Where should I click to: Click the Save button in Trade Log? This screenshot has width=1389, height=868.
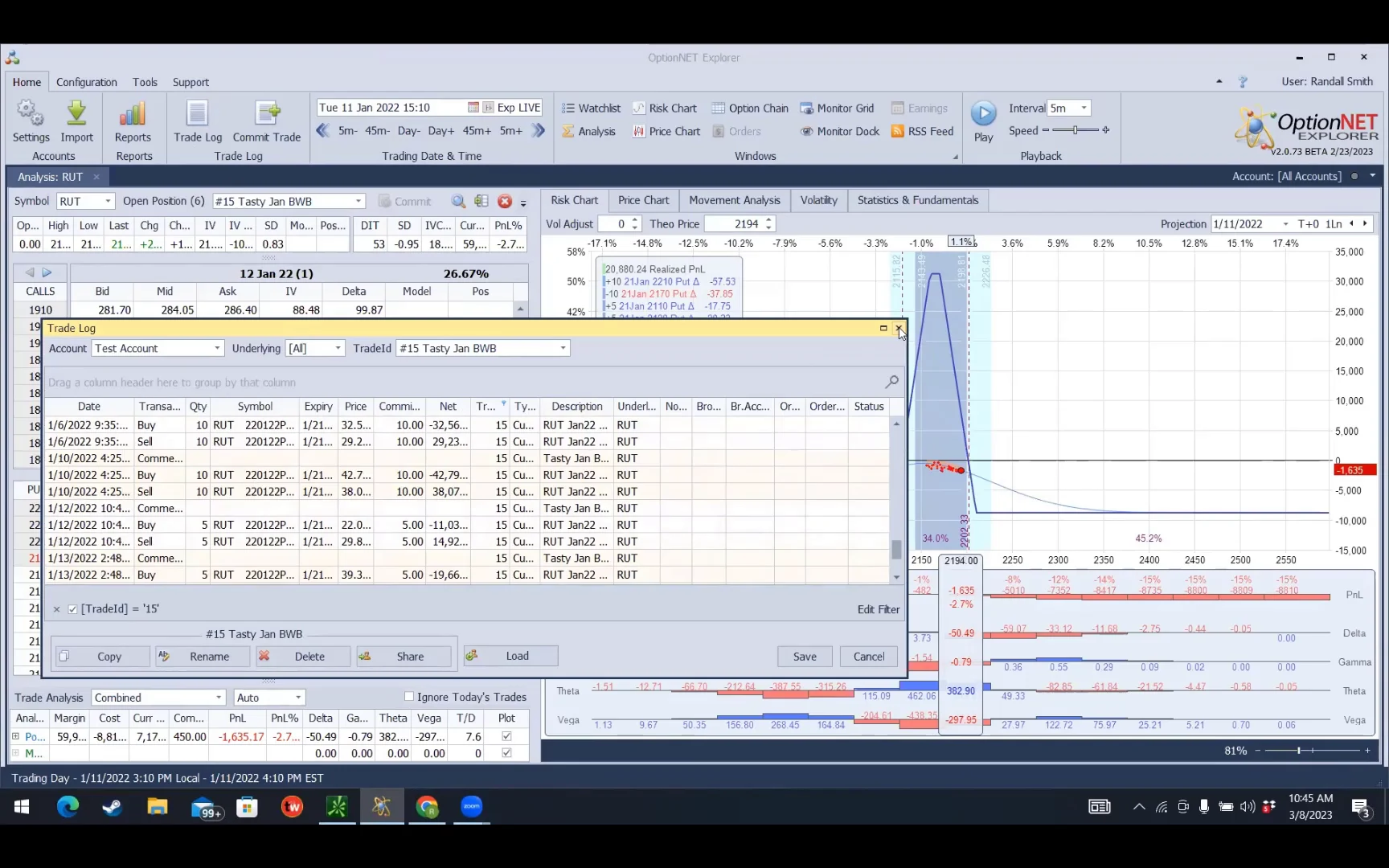tap(805, 657)
